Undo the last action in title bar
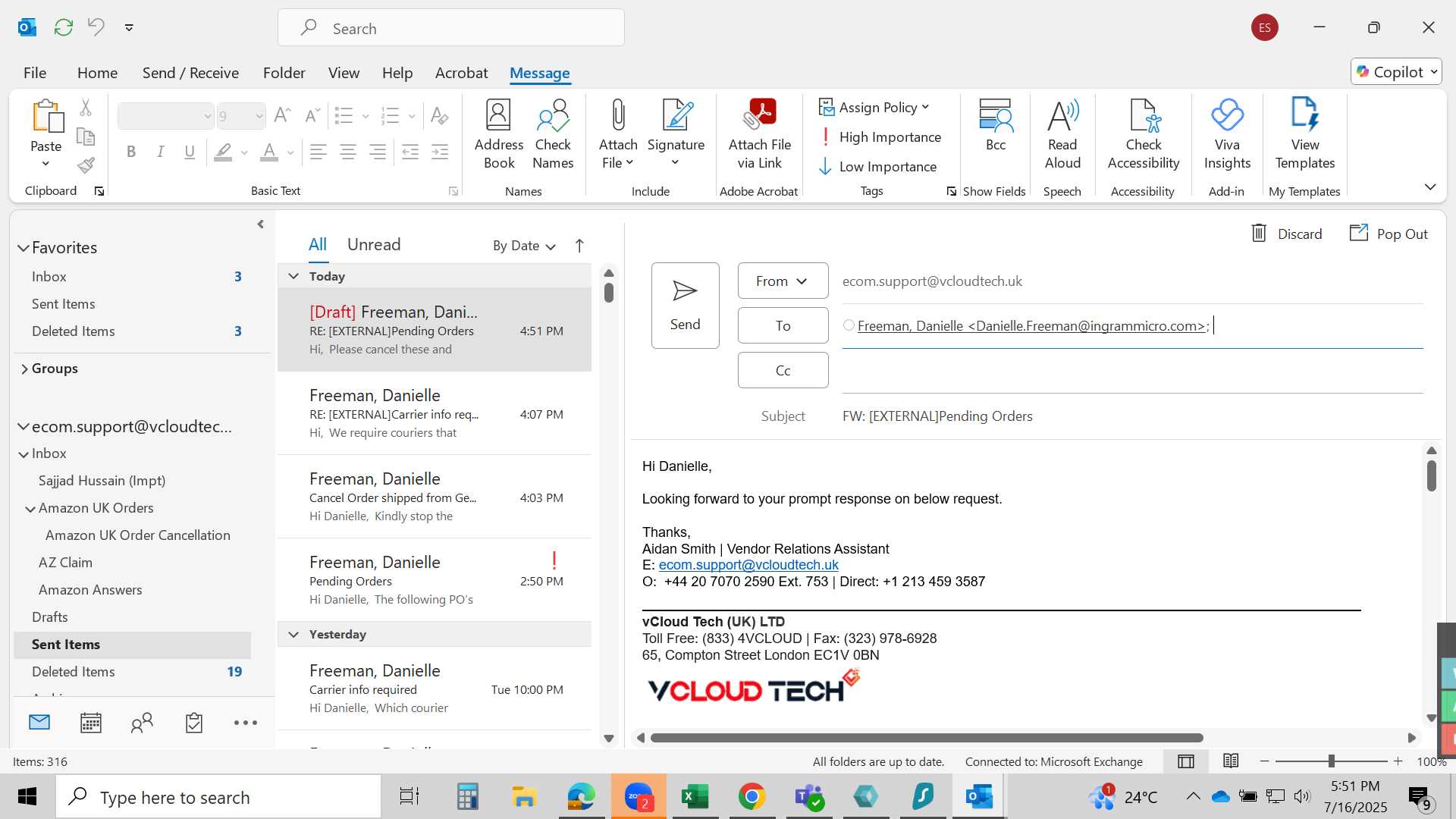The height and width of the screenshot is (819, 1456). tap(96, 27)
